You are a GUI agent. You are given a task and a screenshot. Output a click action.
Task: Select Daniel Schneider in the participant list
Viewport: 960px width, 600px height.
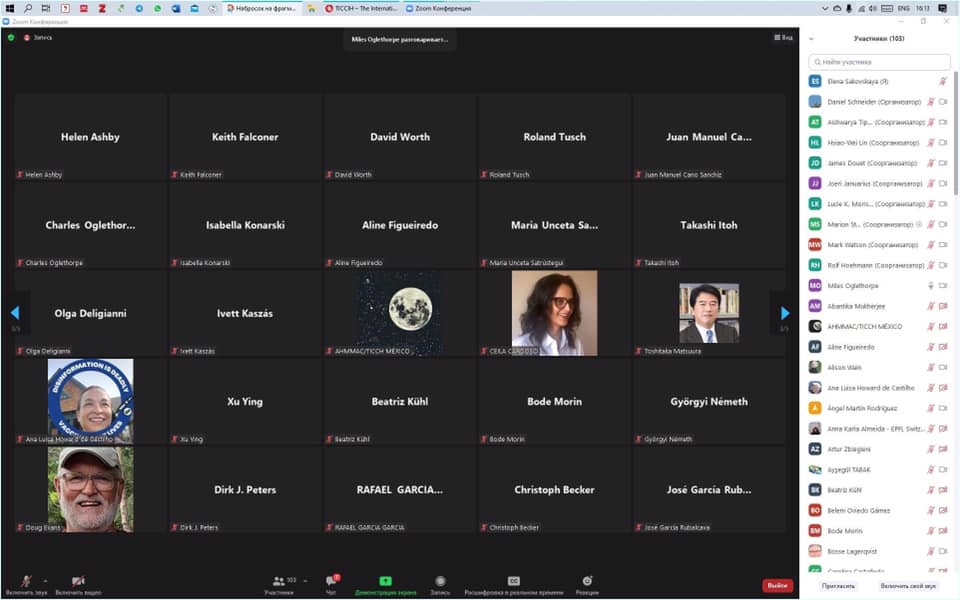point(879,102)
